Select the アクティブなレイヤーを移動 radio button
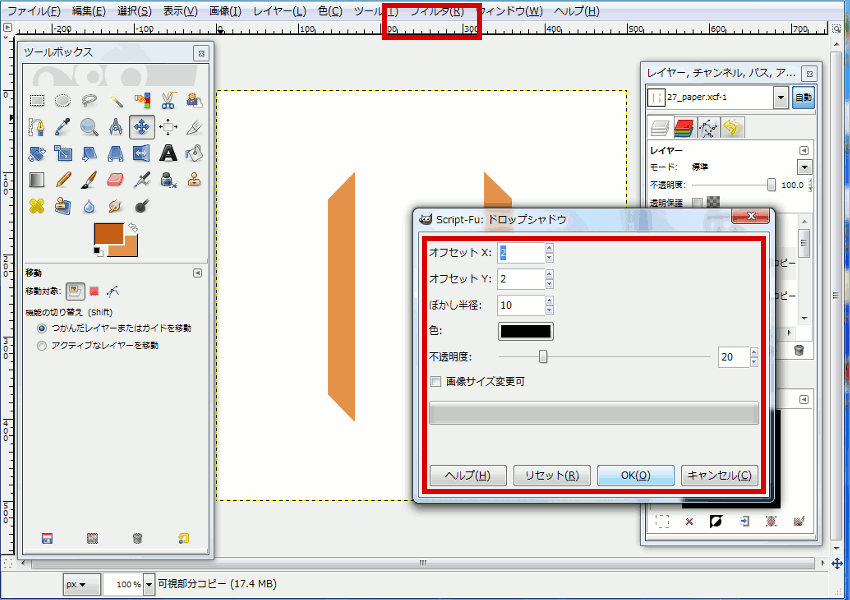Screen dimensions: 850x600 40,347
